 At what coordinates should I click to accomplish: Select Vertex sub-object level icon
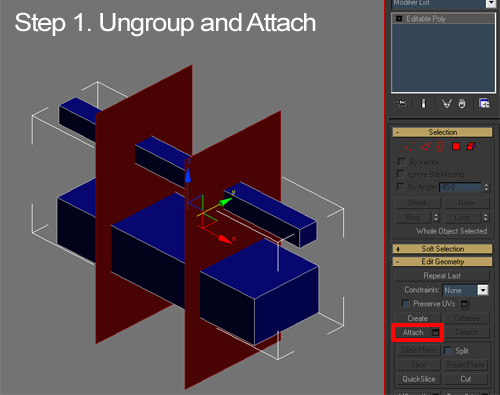point(410,147)
